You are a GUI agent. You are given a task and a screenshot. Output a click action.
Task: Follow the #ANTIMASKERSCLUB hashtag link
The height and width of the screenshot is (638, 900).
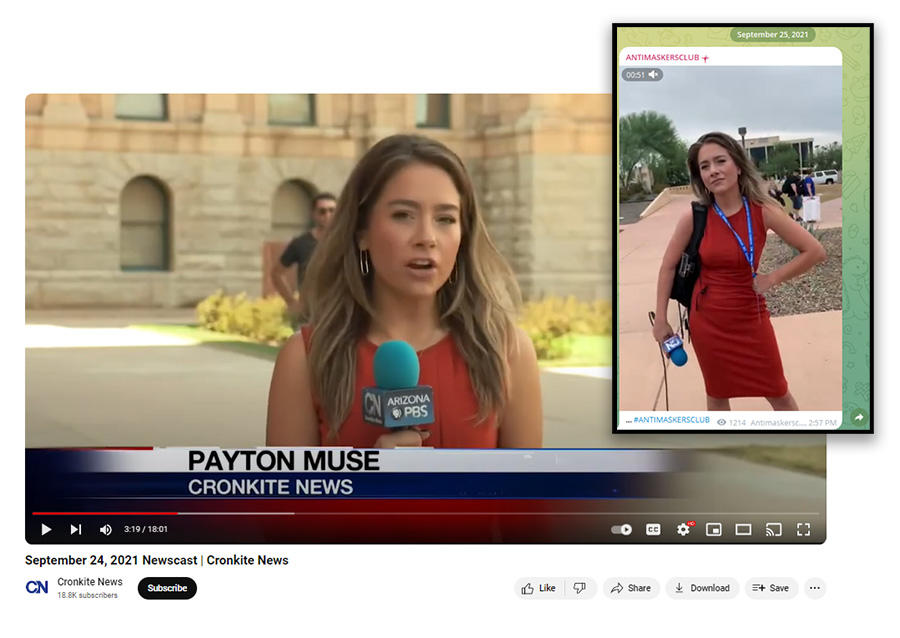(x=668, y=421)
